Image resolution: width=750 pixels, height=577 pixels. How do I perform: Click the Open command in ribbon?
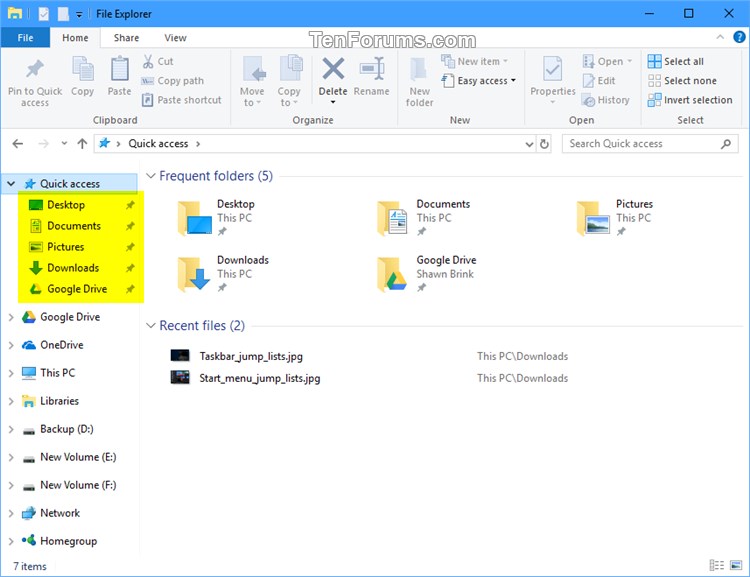point(607,61)
